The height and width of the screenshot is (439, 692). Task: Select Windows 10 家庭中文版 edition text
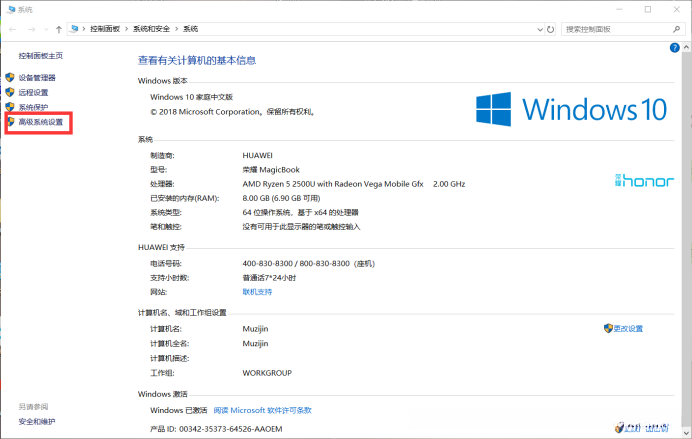tap(192, 97)
